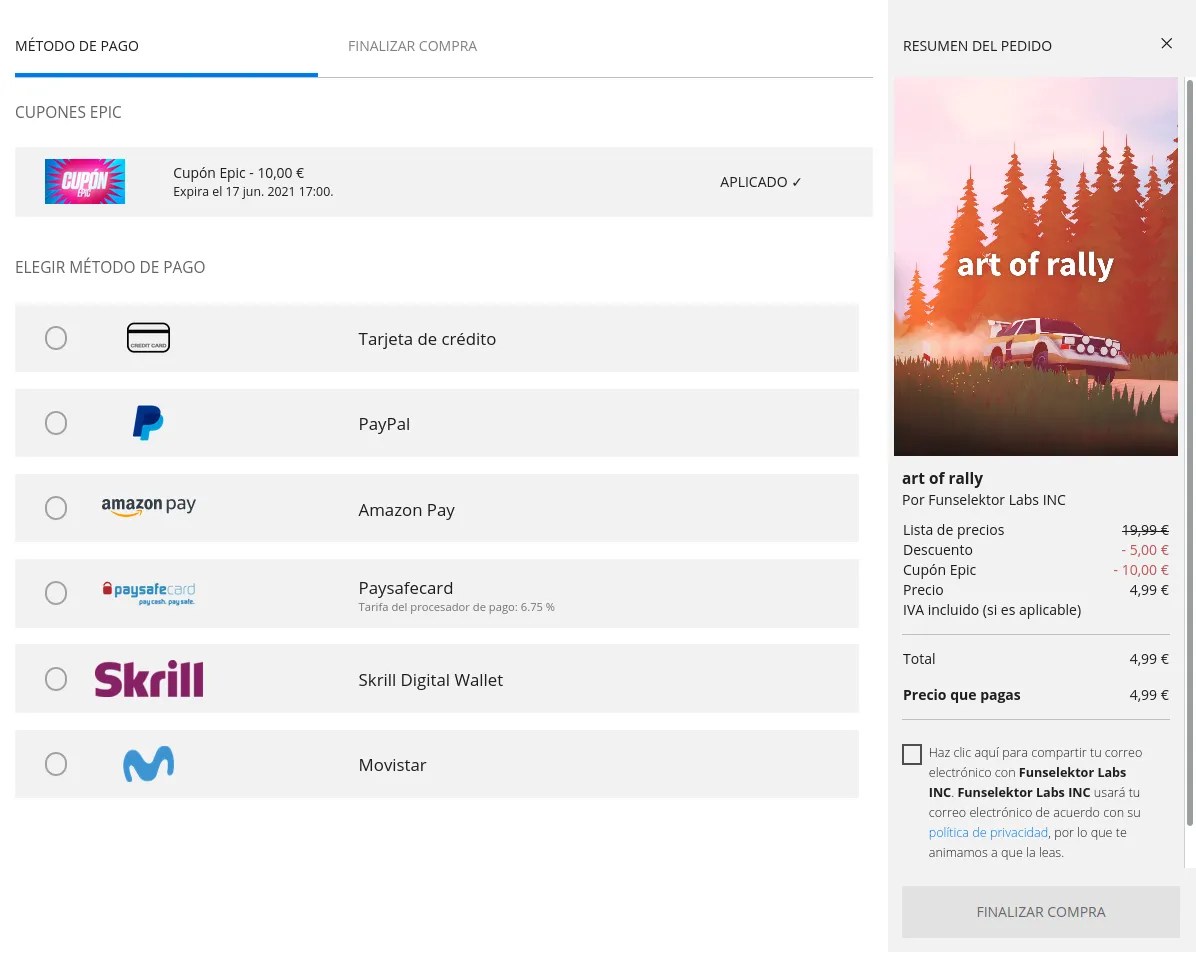This screenshot has width=1196, height=954.
Task: Select the PayPal radio button
Action: (56, 423)
